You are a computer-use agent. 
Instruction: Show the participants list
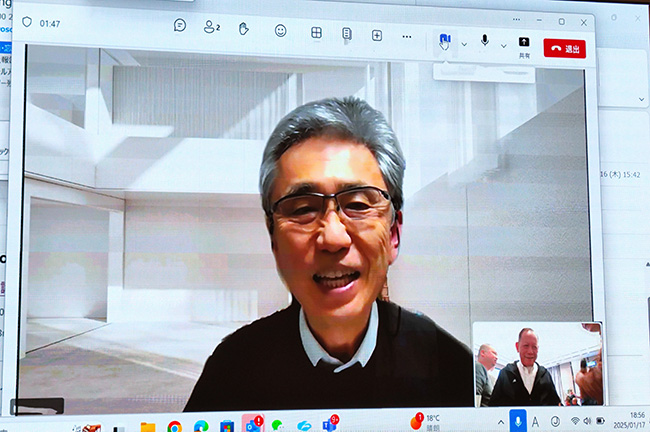[x=211, y=27]
